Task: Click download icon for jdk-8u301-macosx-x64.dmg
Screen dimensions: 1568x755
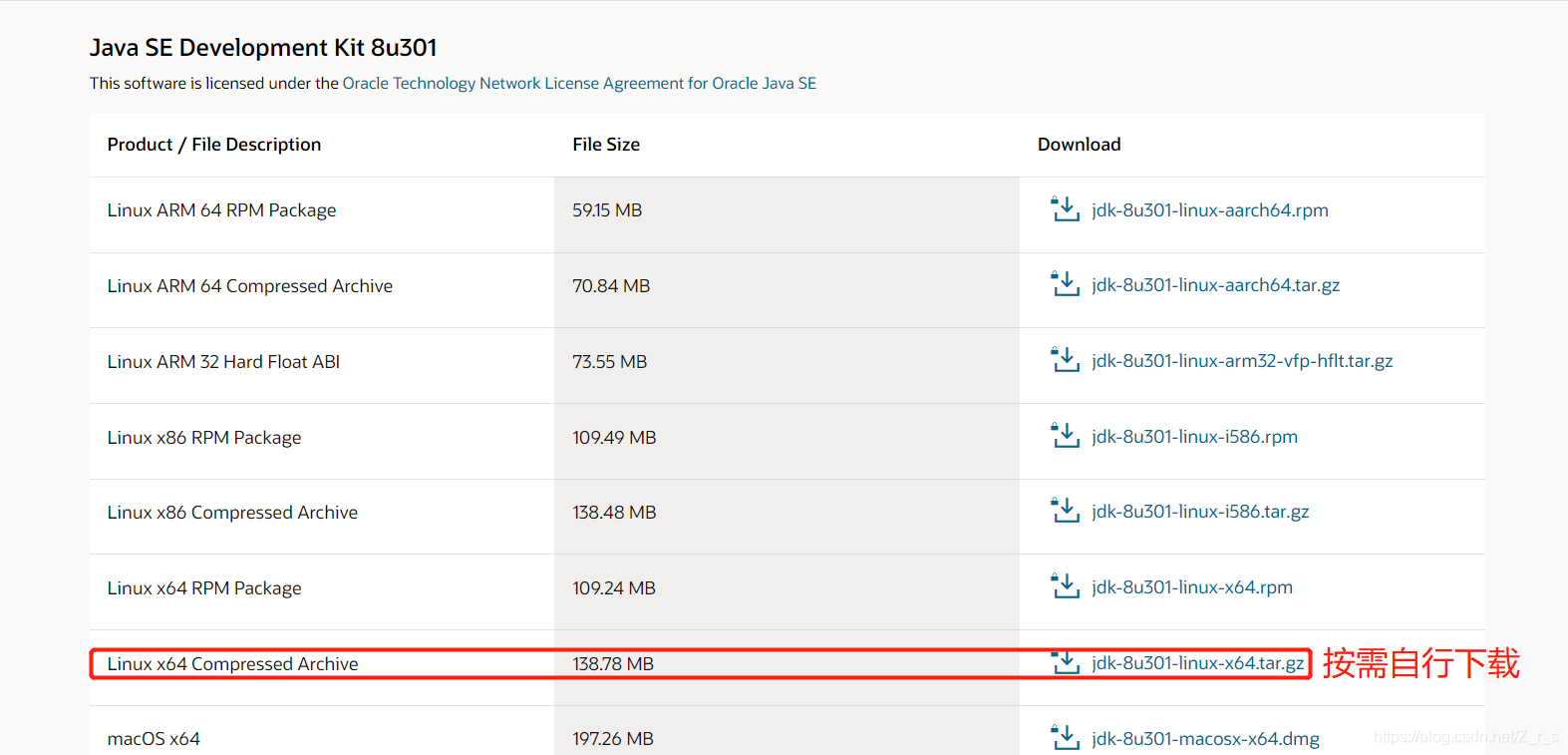Action: coord(1065,738)
